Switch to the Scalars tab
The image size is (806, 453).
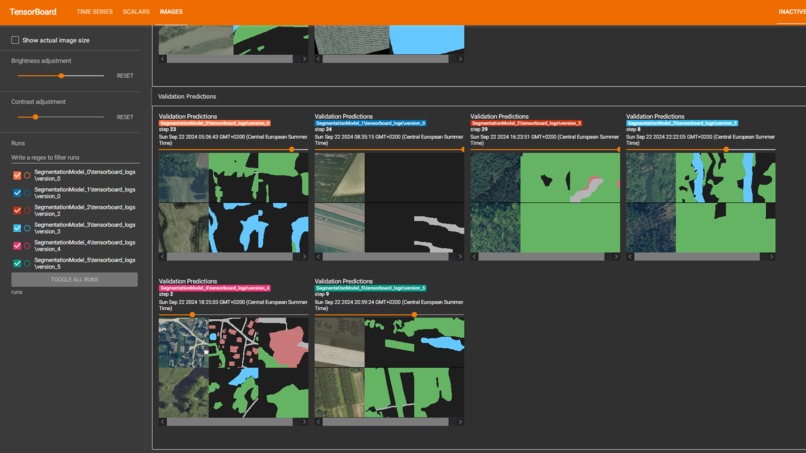pos(136,11)
